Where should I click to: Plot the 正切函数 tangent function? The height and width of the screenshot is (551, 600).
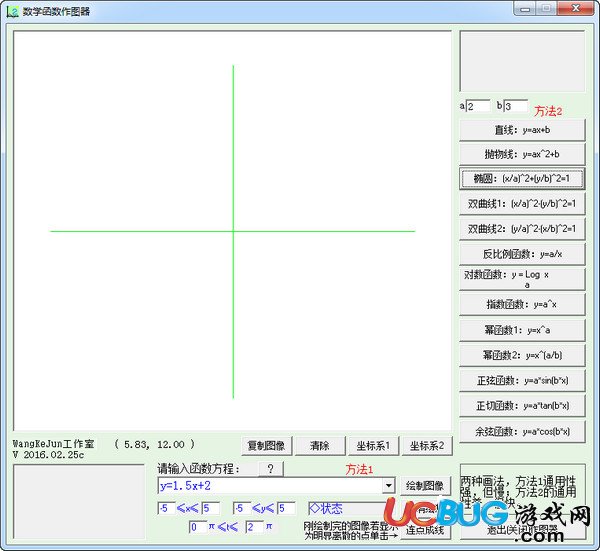point(522,406)
